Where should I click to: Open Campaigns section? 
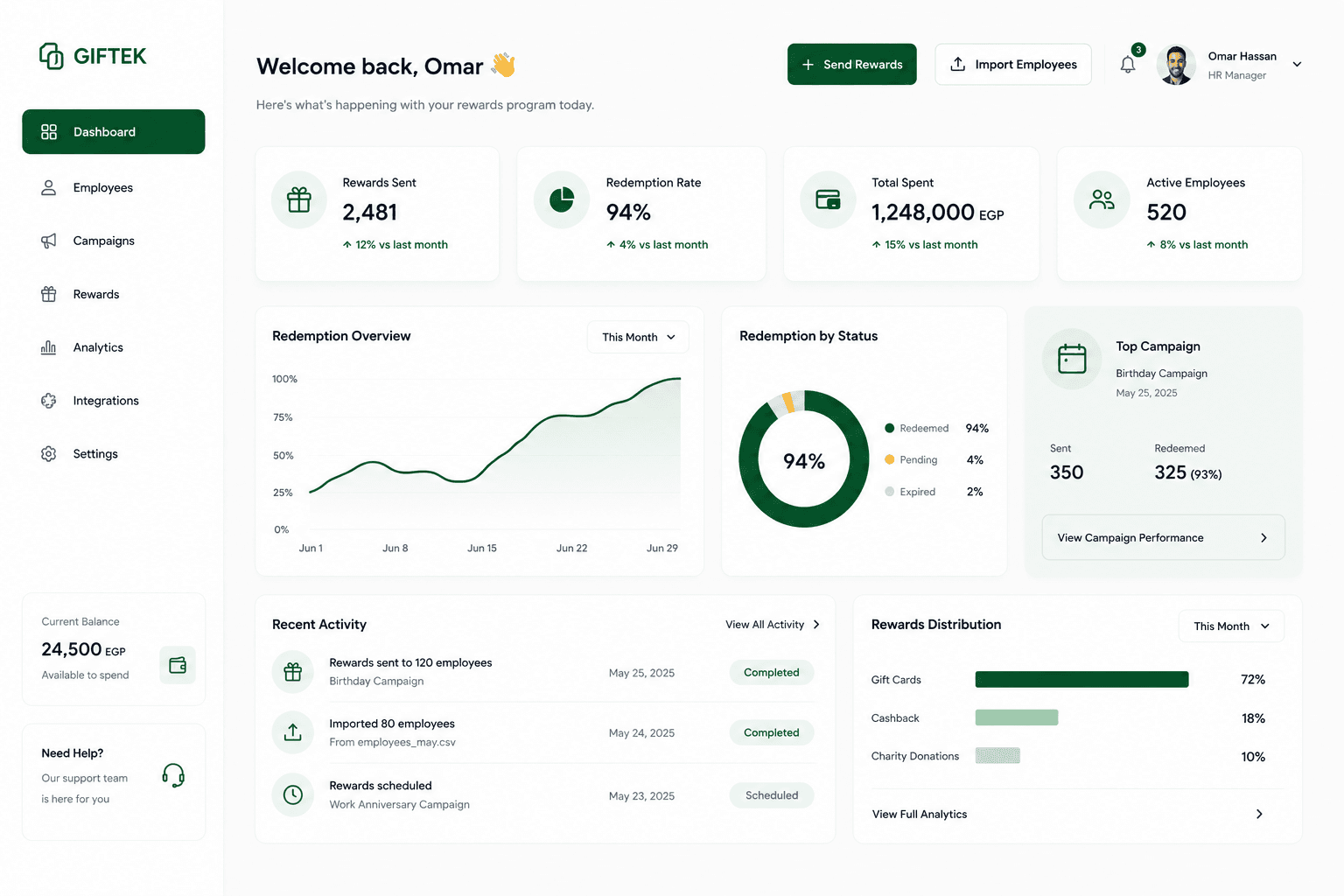114,241
